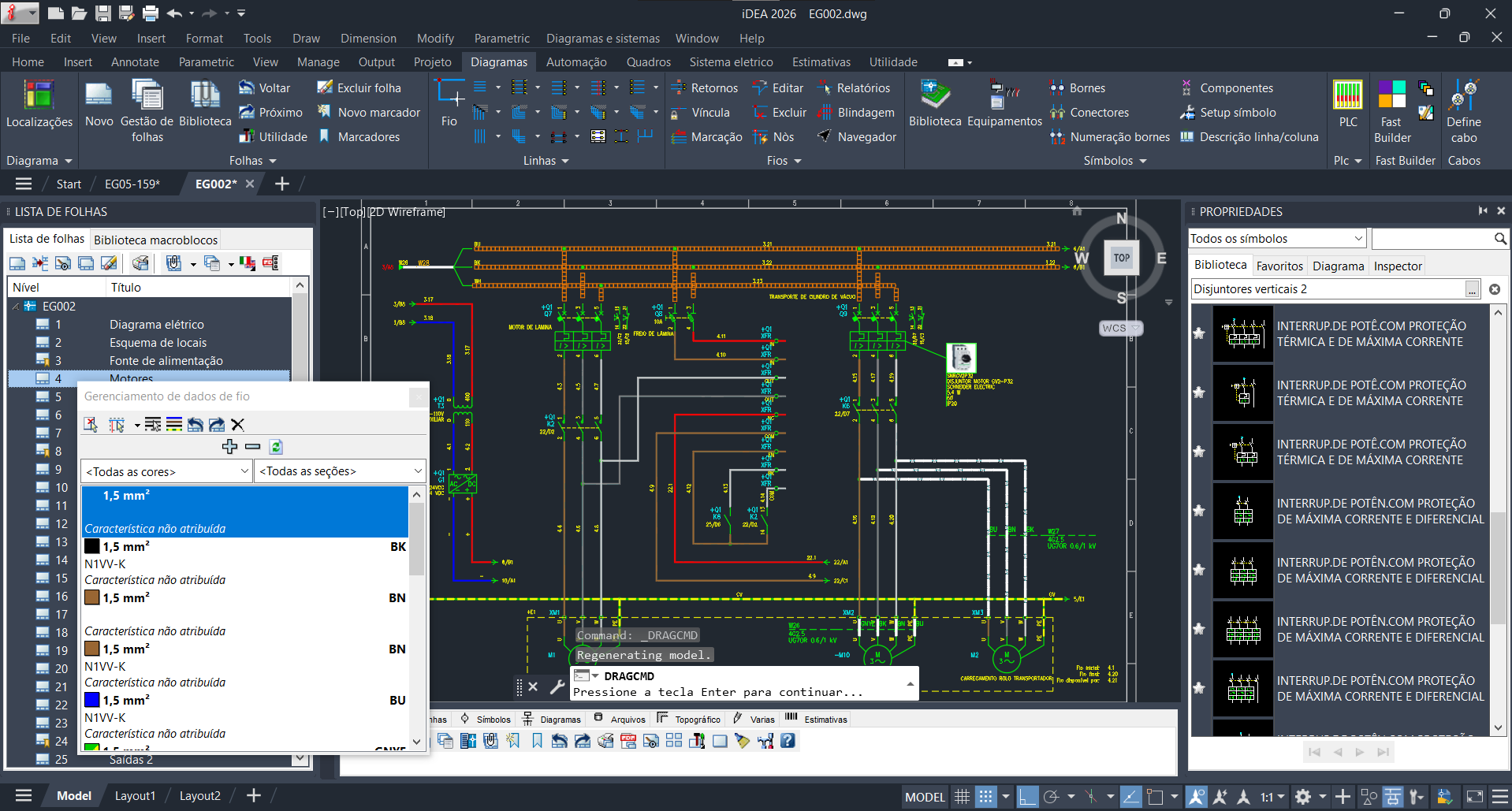This screenshot has height=811, width=1512.
Task: Switch to the Biblioteca macroblocos tab
Action: (x=155, y=239)
